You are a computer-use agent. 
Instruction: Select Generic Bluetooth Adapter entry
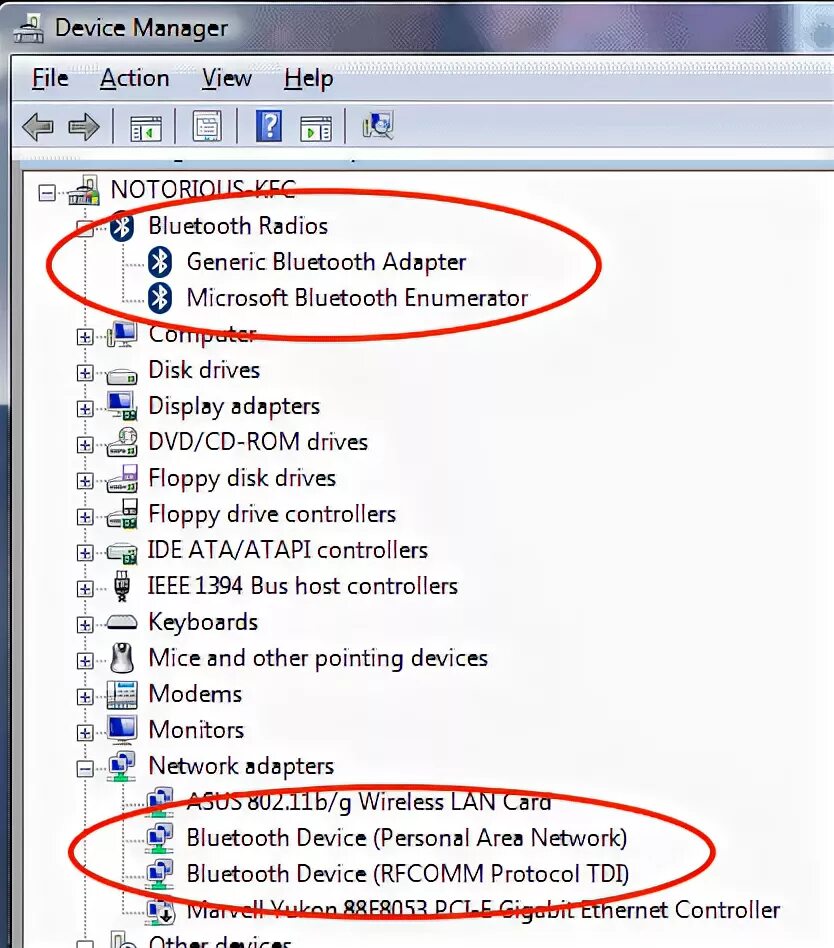pos(327,262)
